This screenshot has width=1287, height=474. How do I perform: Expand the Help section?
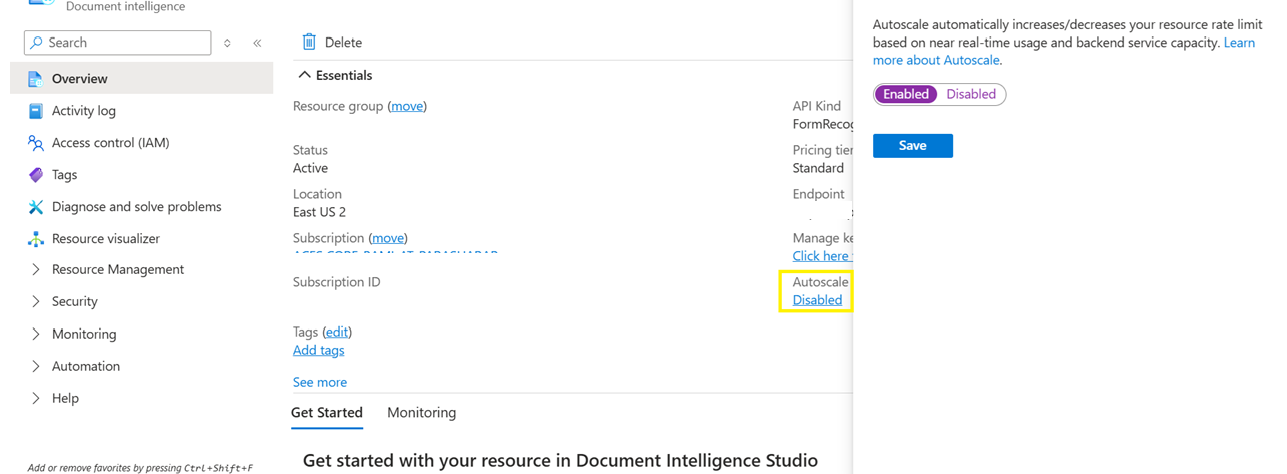point(36,398)
